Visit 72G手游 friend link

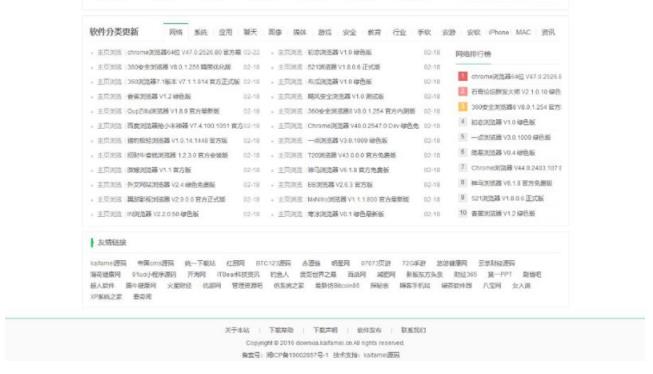[414, 263]
